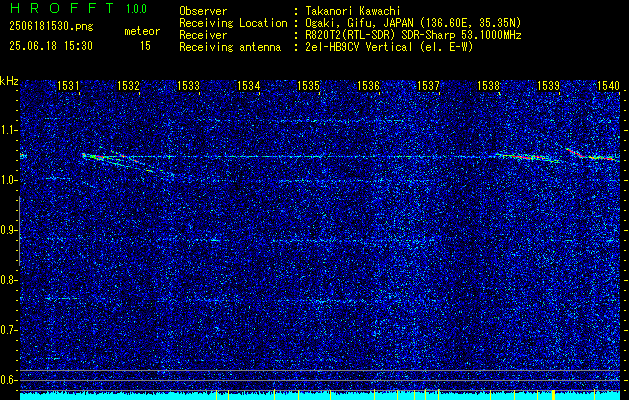This screenshot has height=400, width=629.
Task: Click the receiving location Ogaki, Gifu text
Action: coord(412,23)
